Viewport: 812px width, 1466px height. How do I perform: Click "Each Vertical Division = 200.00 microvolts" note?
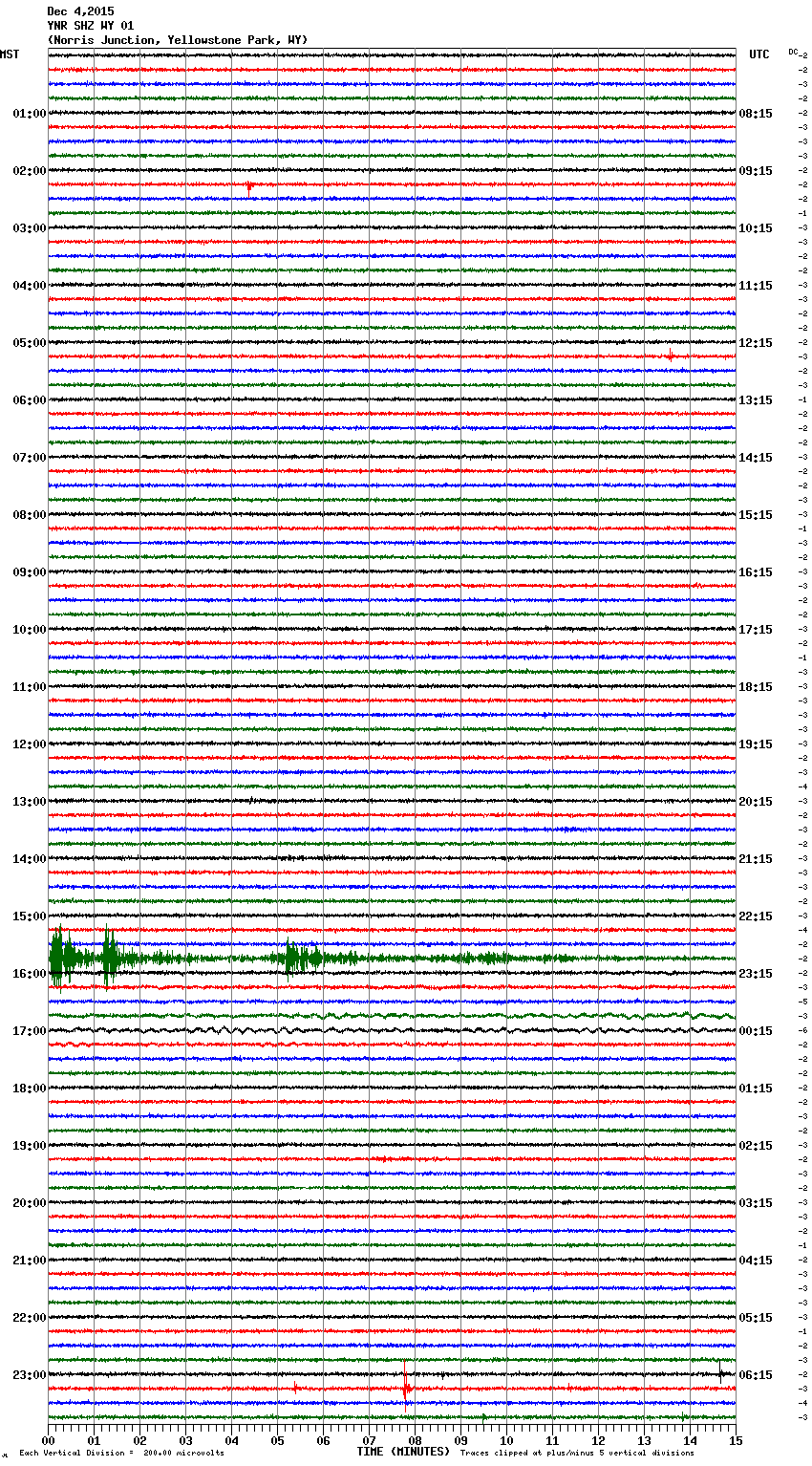(121, 1454)
